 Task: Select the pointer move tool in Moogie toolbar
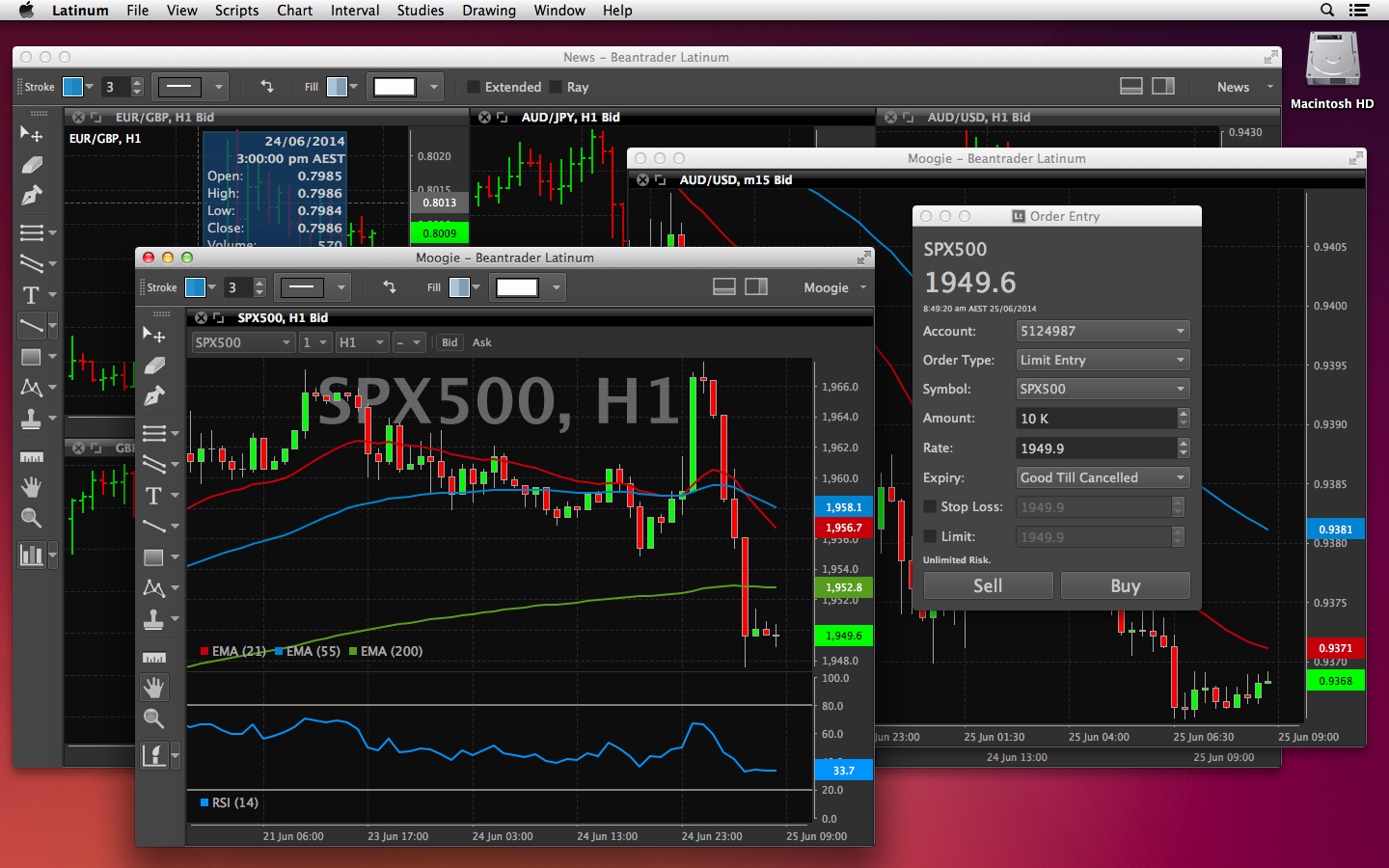coord(153,335)
